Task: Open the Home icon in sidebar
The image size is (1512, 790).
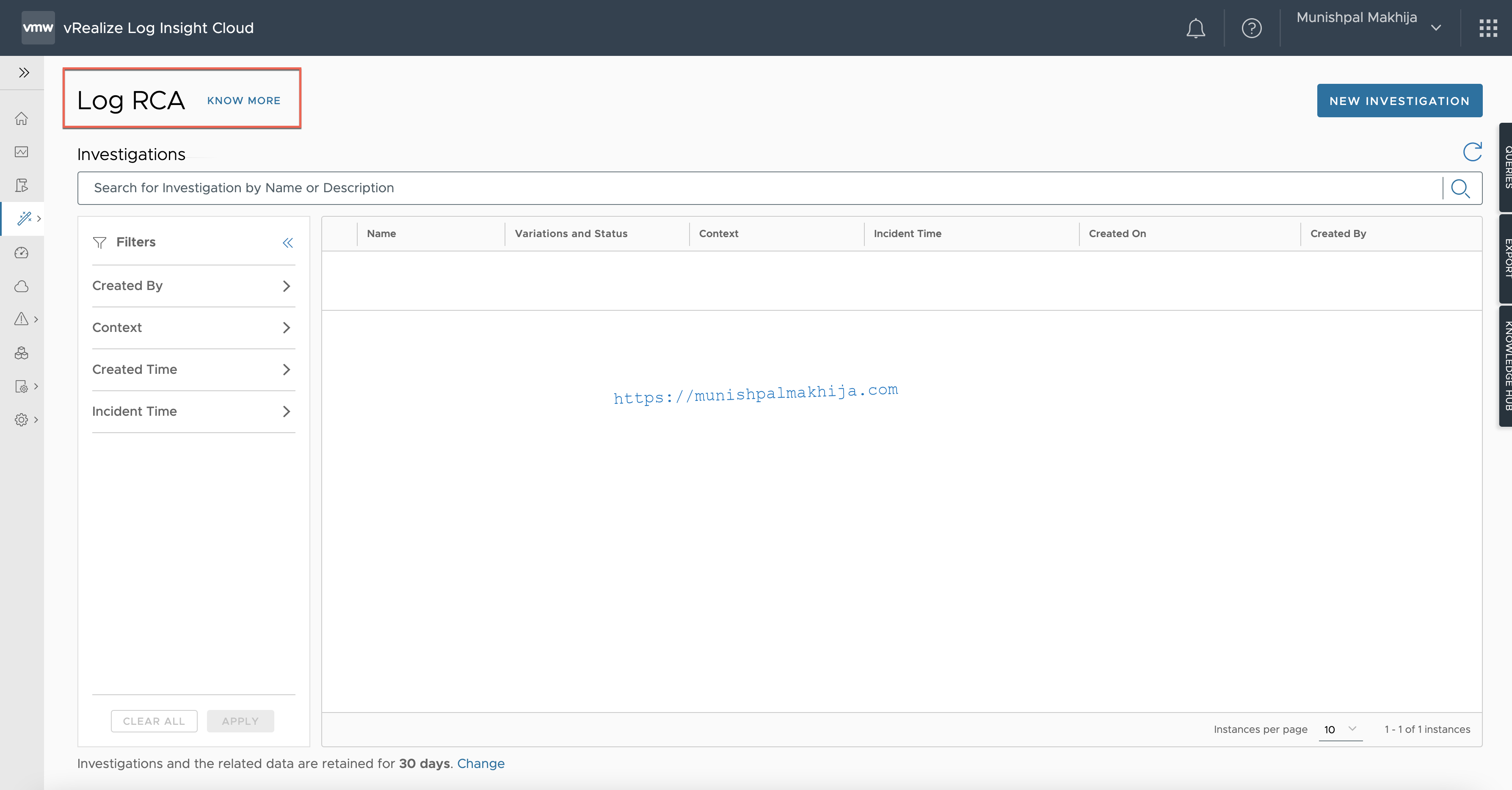Action: click(x=21, y=119)
